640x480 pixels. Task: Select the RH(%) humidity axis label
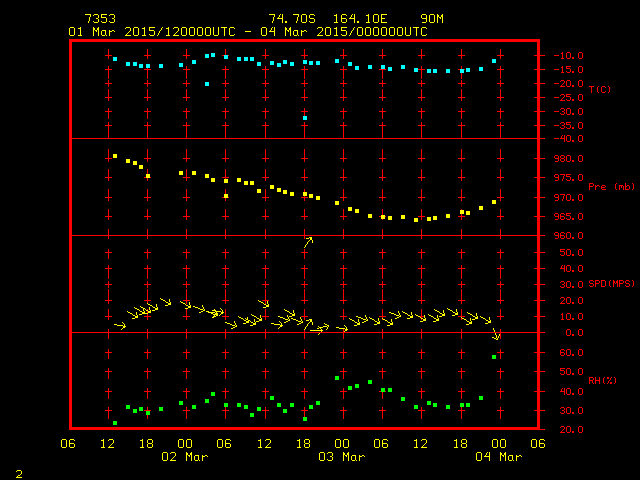coord(599,381)
